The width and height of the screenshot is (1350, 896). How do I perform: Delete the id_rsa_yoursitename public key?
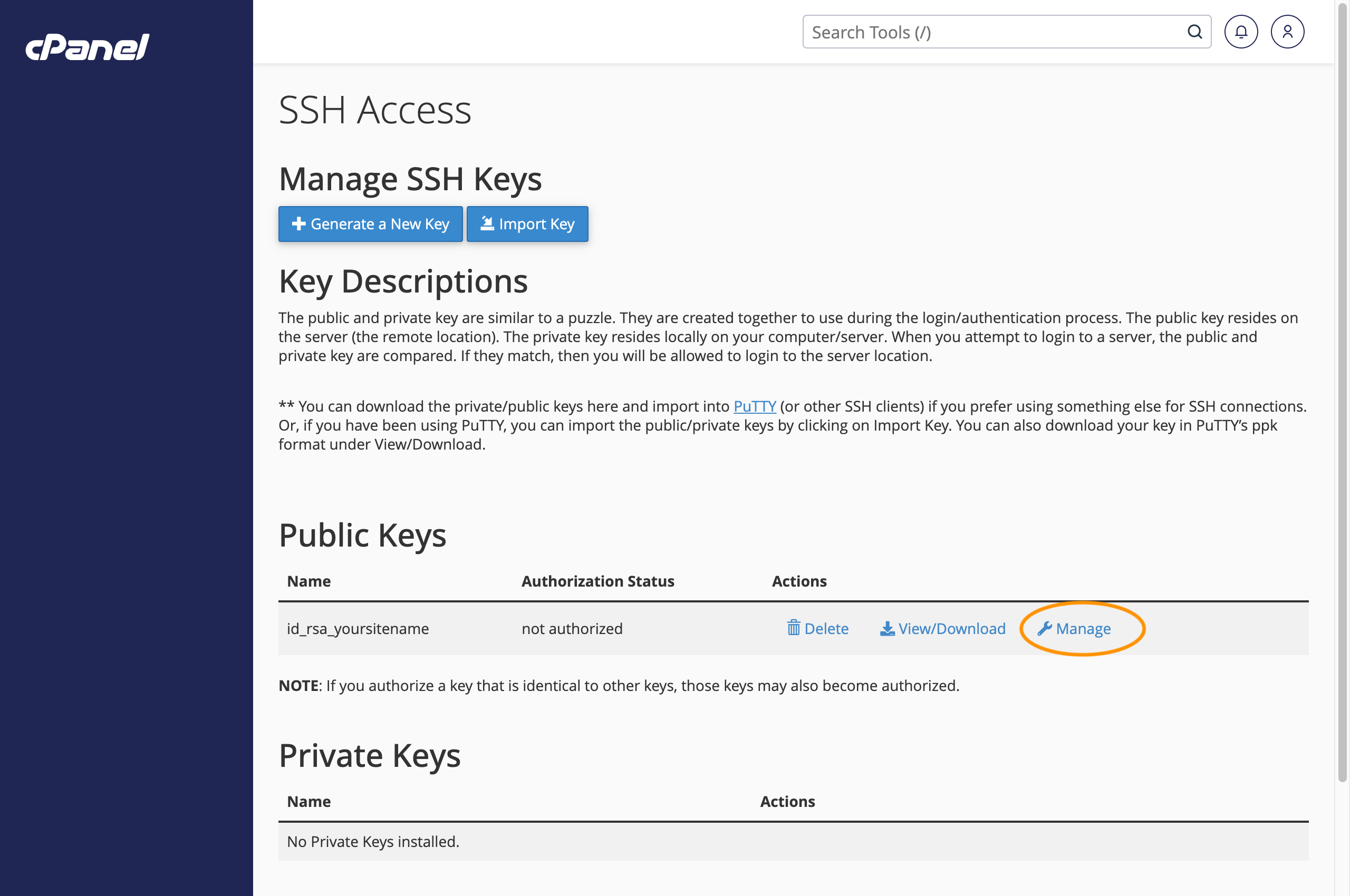826,628
